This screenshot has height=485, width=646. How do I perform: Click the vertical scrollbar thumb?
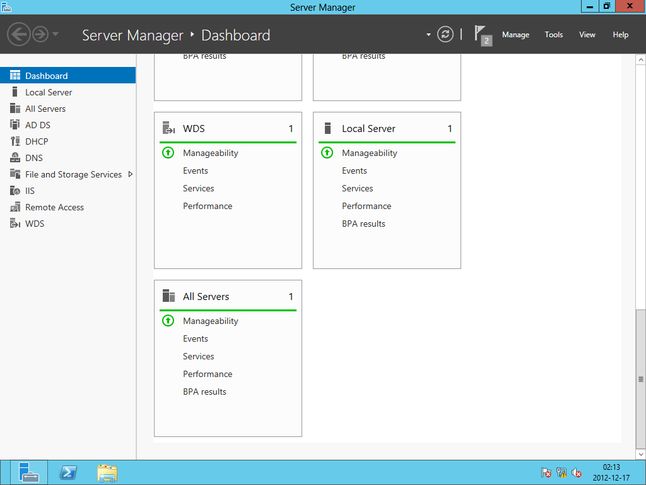coord(641,379)
